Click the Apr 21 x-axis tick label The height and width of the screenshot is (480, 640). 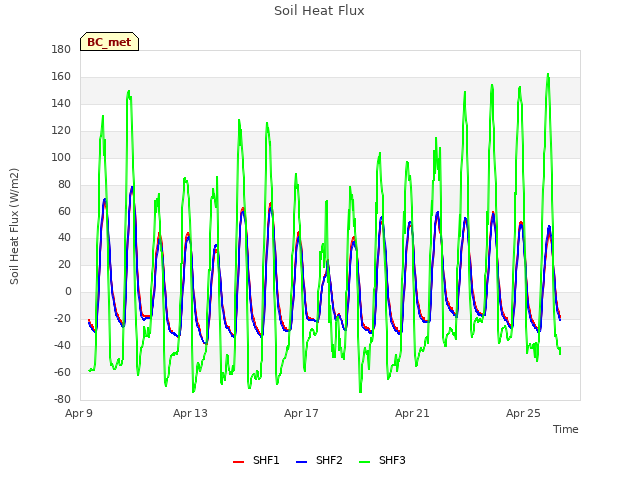coord(412,413)
